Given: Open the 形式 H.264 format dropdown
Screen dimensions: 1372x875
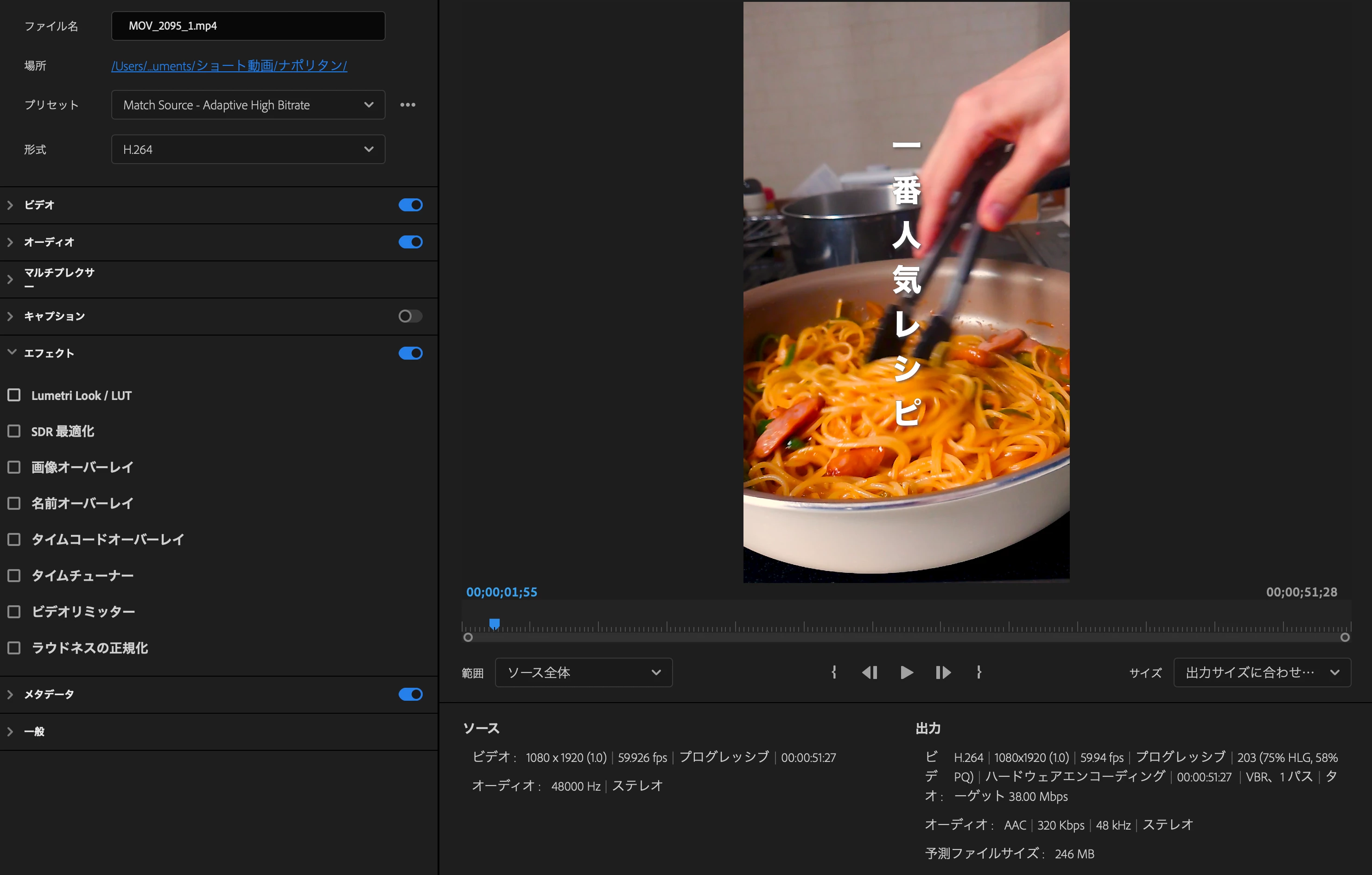Looking at the screenshot, I should 248,149.
